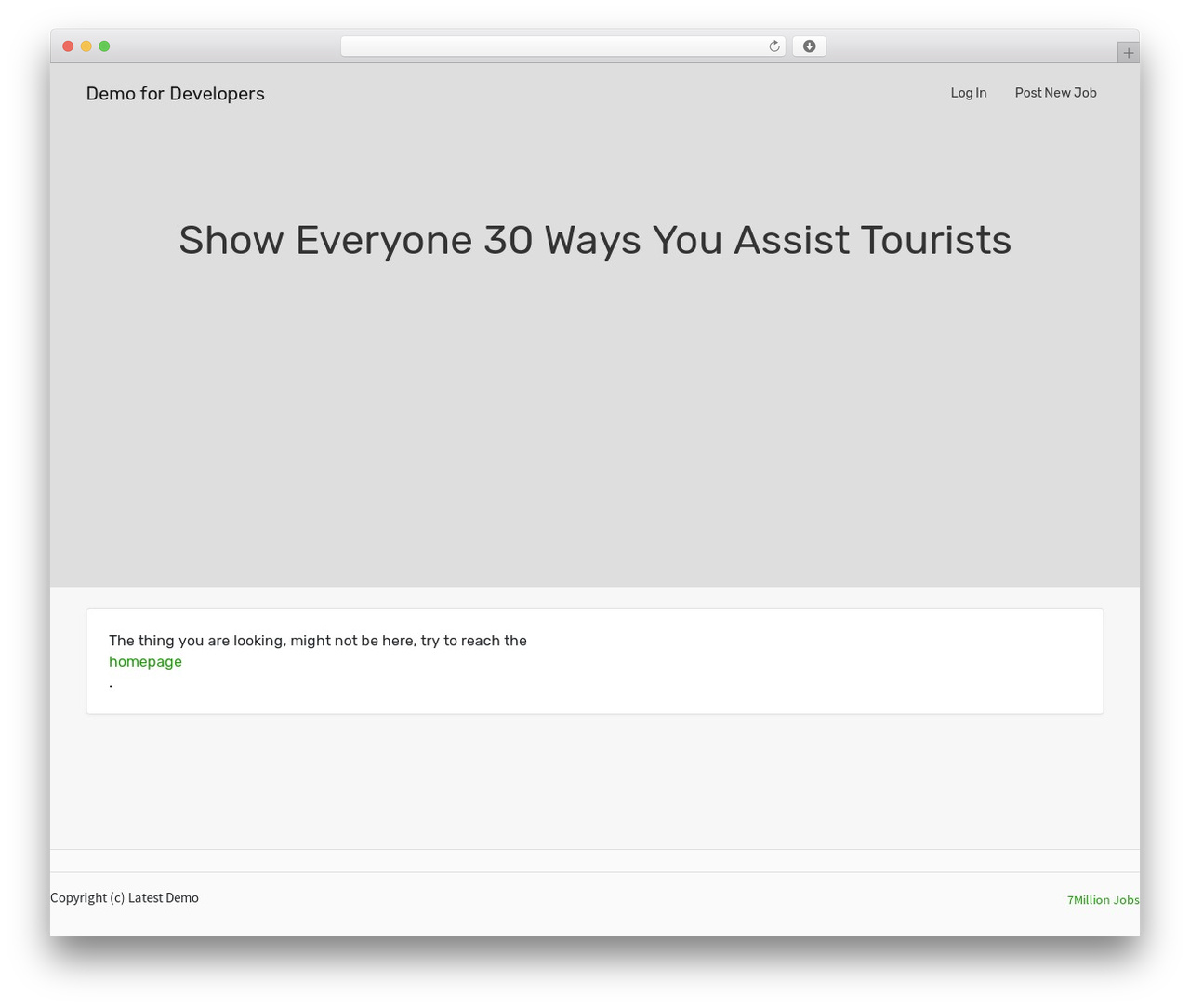Add a new browser tab
This screenshot has width=1190, height=1008.
[1128, 53]
